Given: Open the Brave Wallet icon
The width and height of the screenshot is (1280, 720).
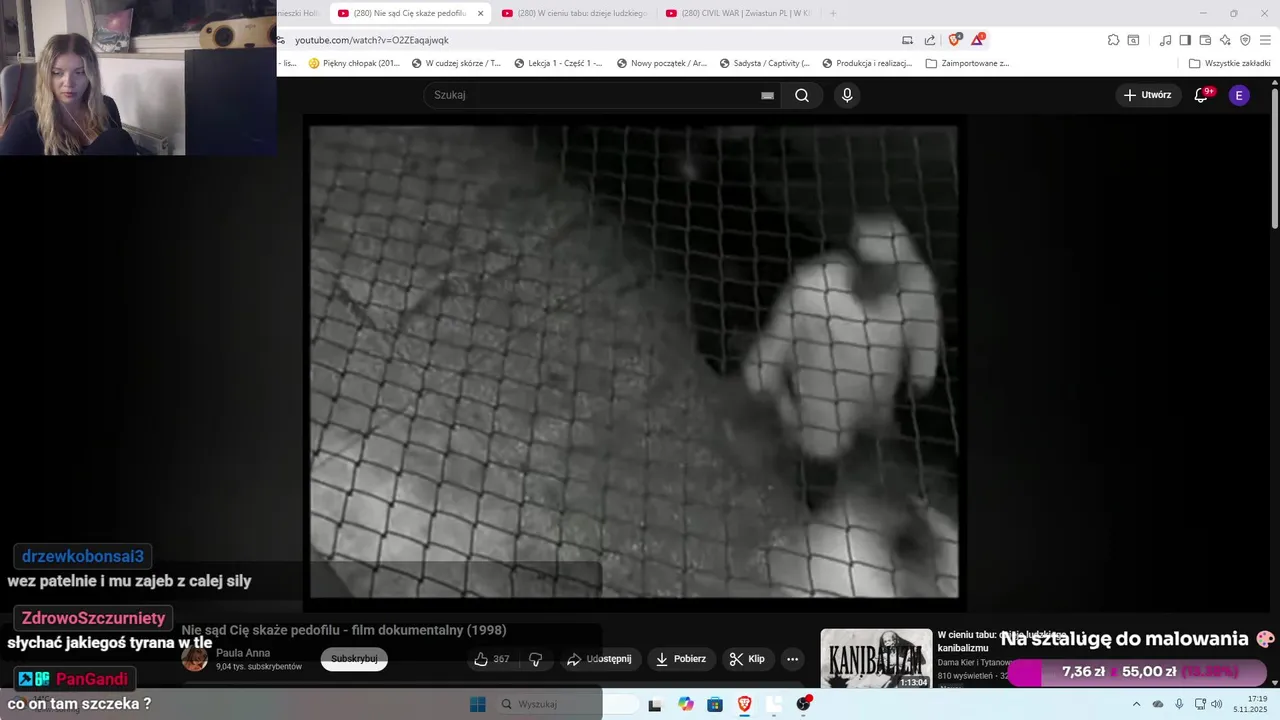Looking at the screenshot, I should [x=1205, y=40].
